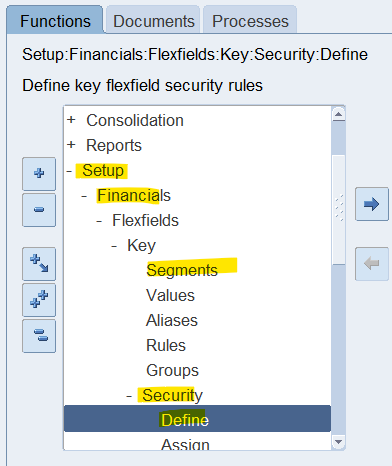Open the Processes tab
The width and height of the screenshot is (392, 466).
coord(250,21)
